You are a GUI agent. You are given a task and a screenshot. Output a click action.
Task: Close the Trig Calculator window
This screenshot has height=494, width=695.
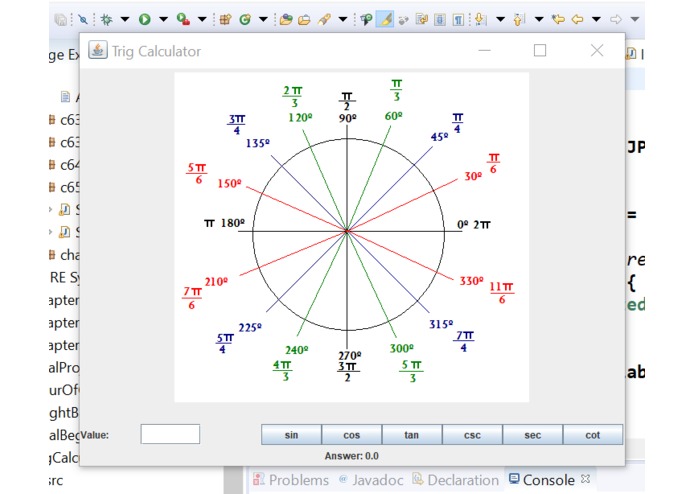[x=597, y=51]
